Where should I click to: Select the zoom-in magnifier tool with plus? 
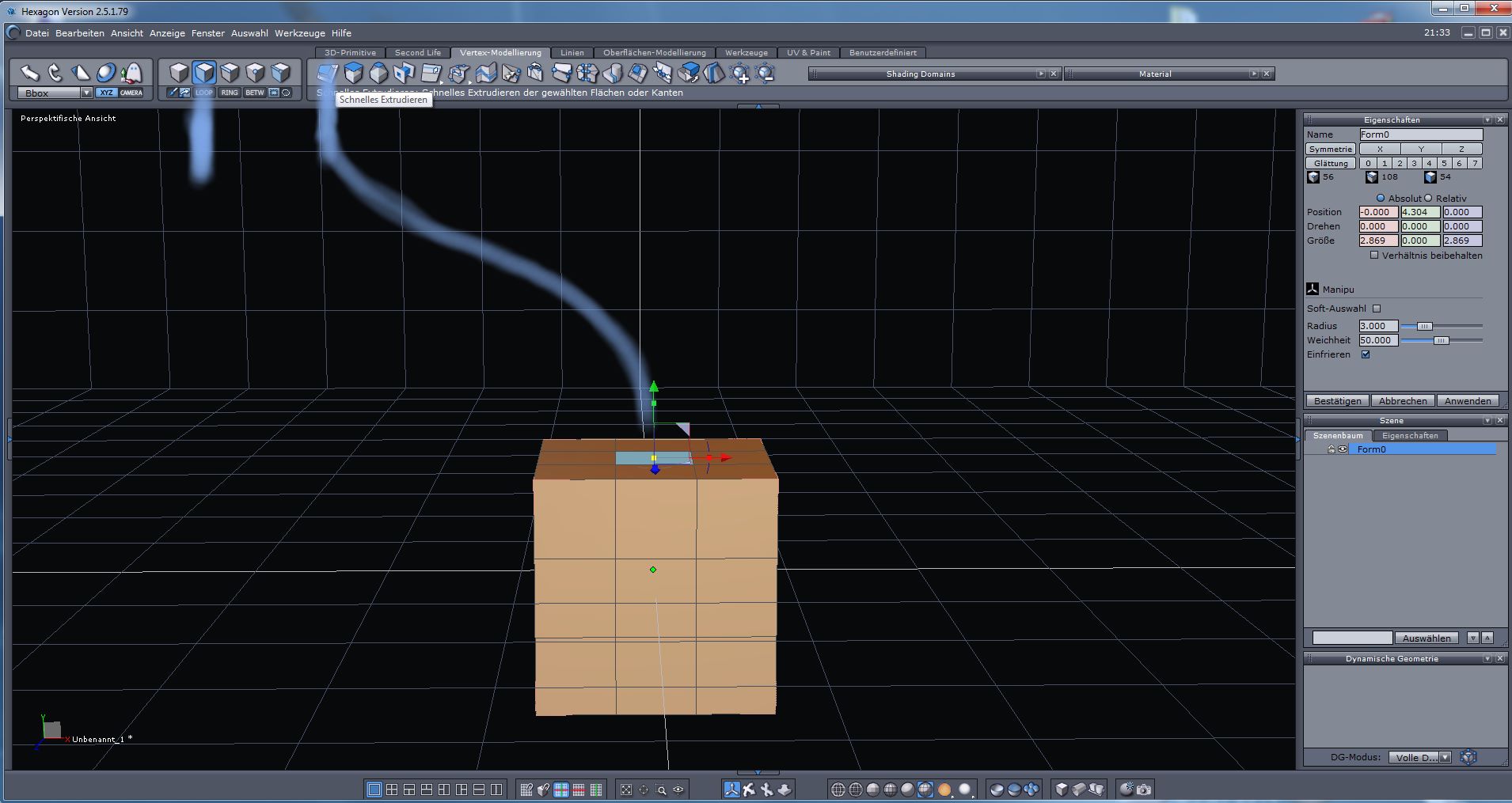[740, 74]
